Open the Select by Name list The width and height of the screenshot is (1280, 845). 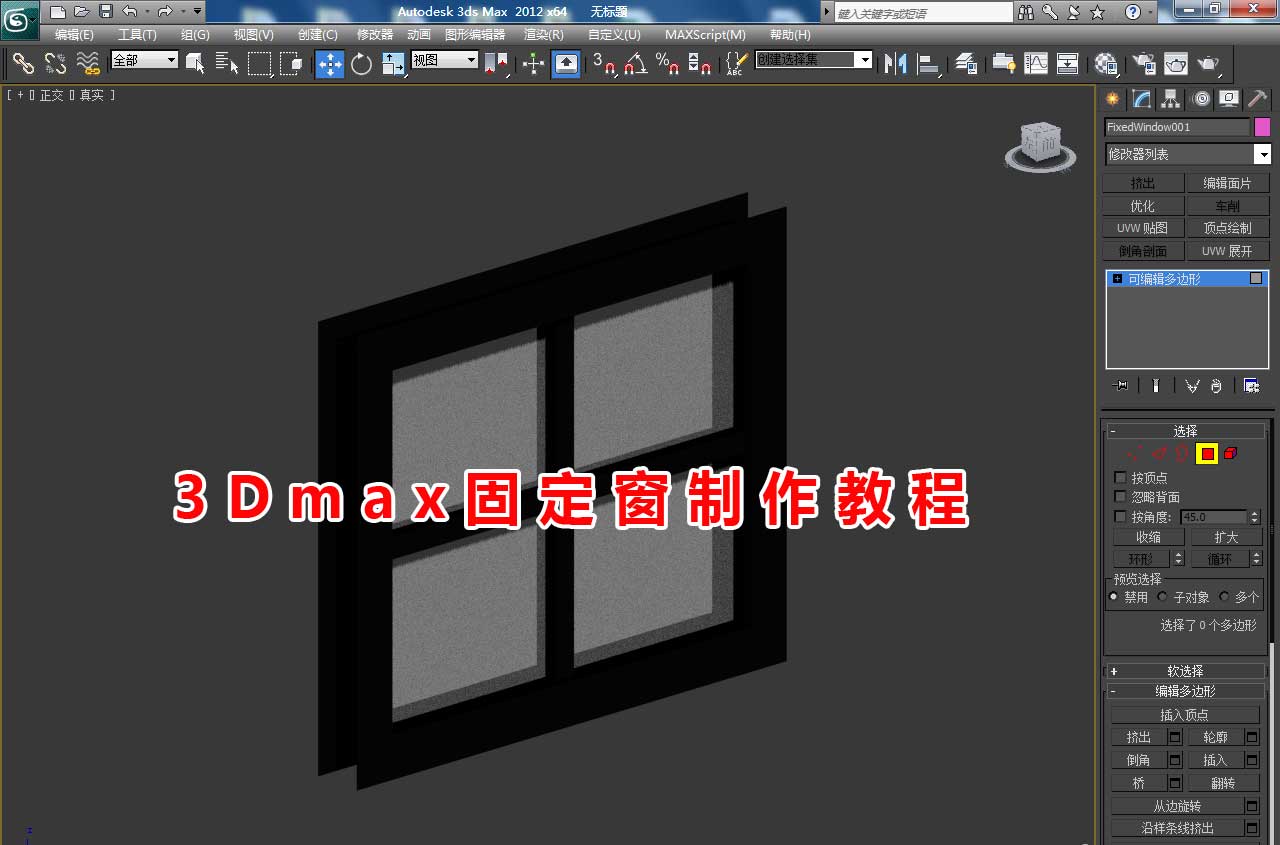[227, 63]
